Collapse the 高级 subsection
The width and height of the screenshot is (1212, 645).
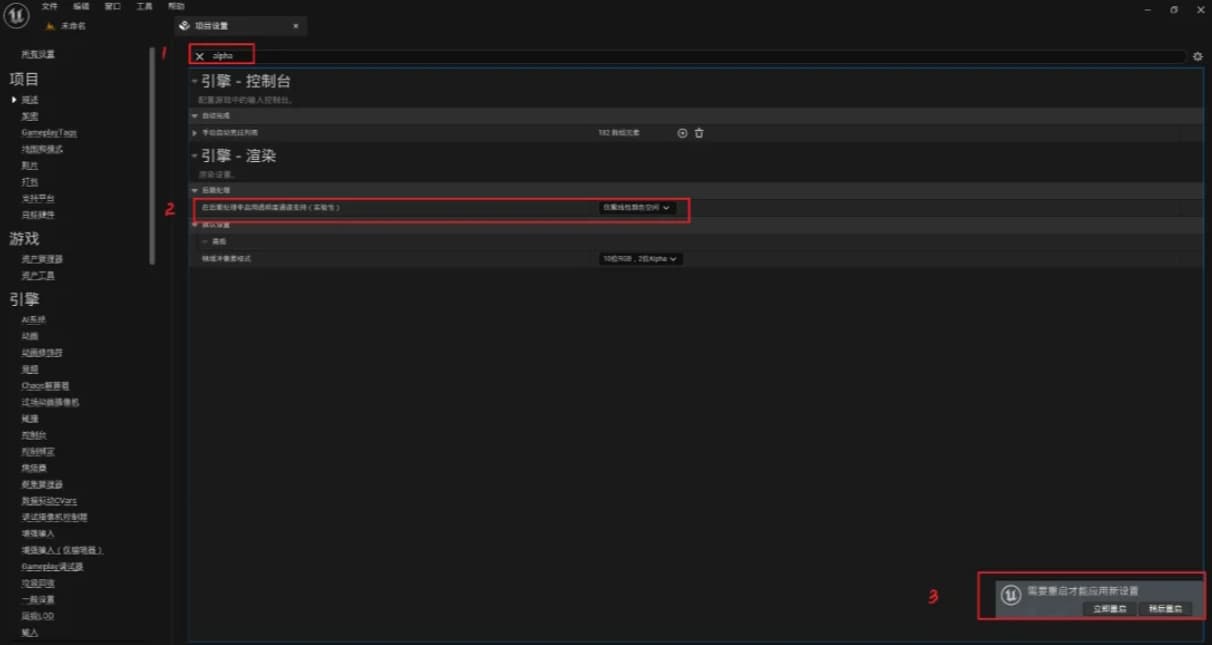(205, 242)
